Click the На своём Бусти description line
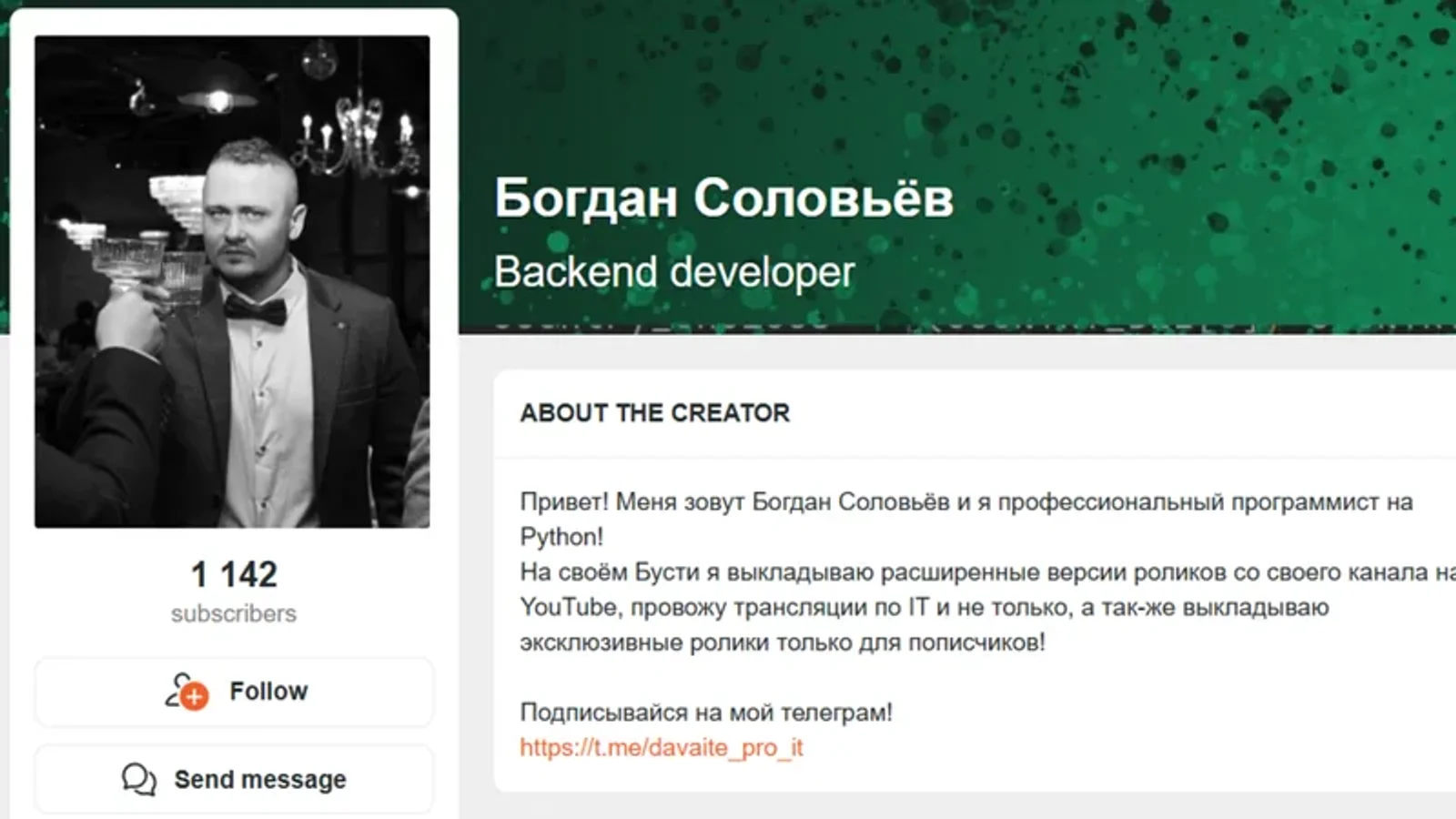This screenshot has width=1456, height=819. pyautogui.click(x=987, y=572)
